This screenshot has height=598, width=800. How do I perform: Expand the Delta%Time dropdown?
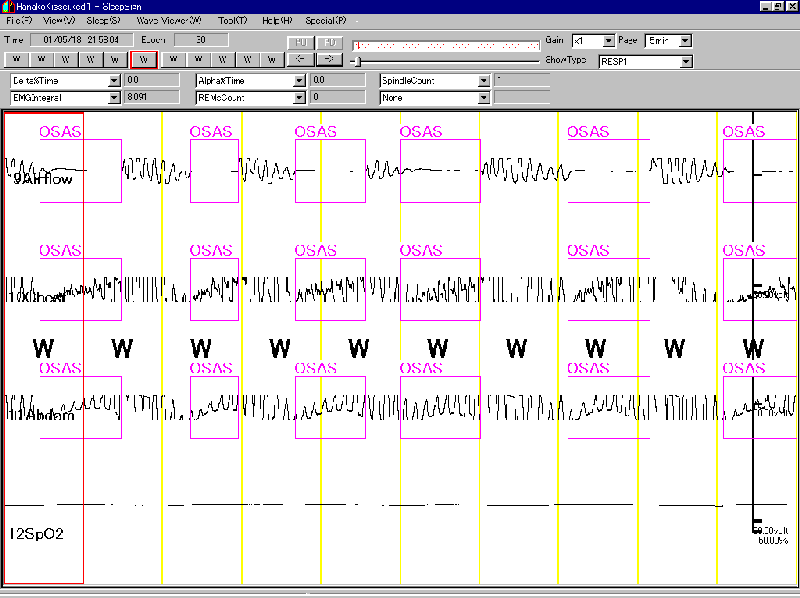[x=114, y=81]
